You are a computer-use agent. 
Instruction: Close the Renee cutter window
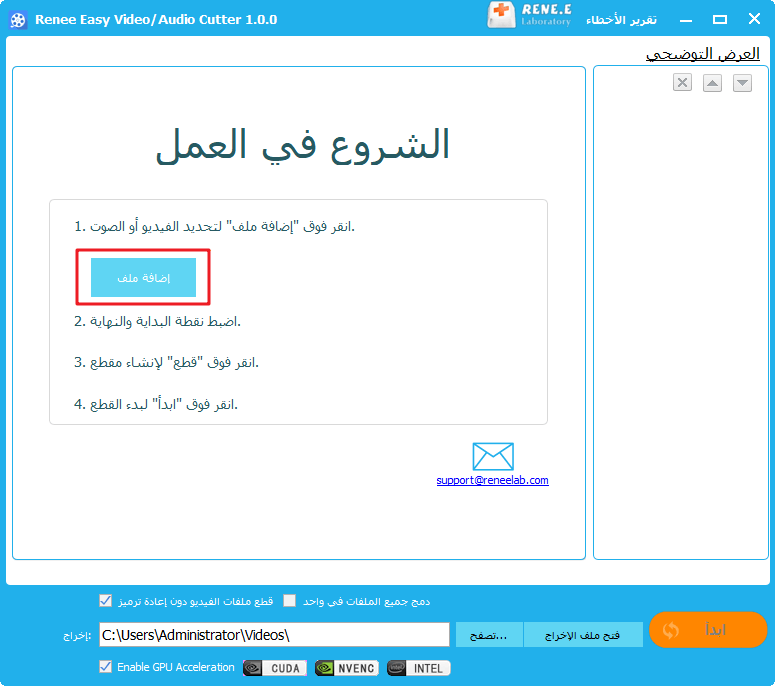click(754, 19)
